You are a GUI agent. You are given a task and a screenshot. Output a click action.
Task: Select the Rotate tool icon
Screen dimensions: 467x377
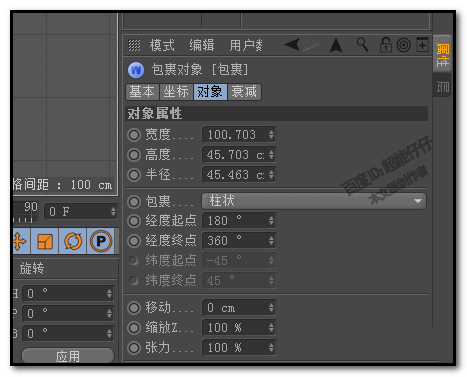[73, 241]
